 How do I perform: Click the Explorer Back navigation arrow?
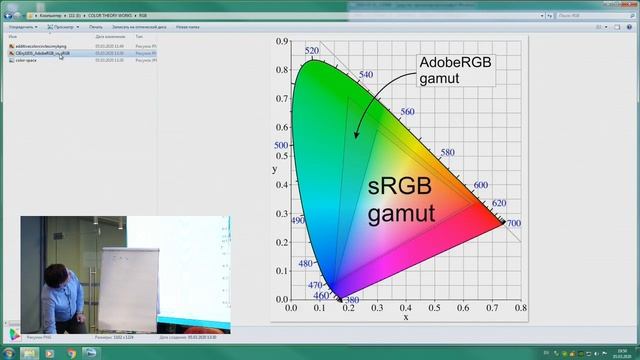[8, 16]
